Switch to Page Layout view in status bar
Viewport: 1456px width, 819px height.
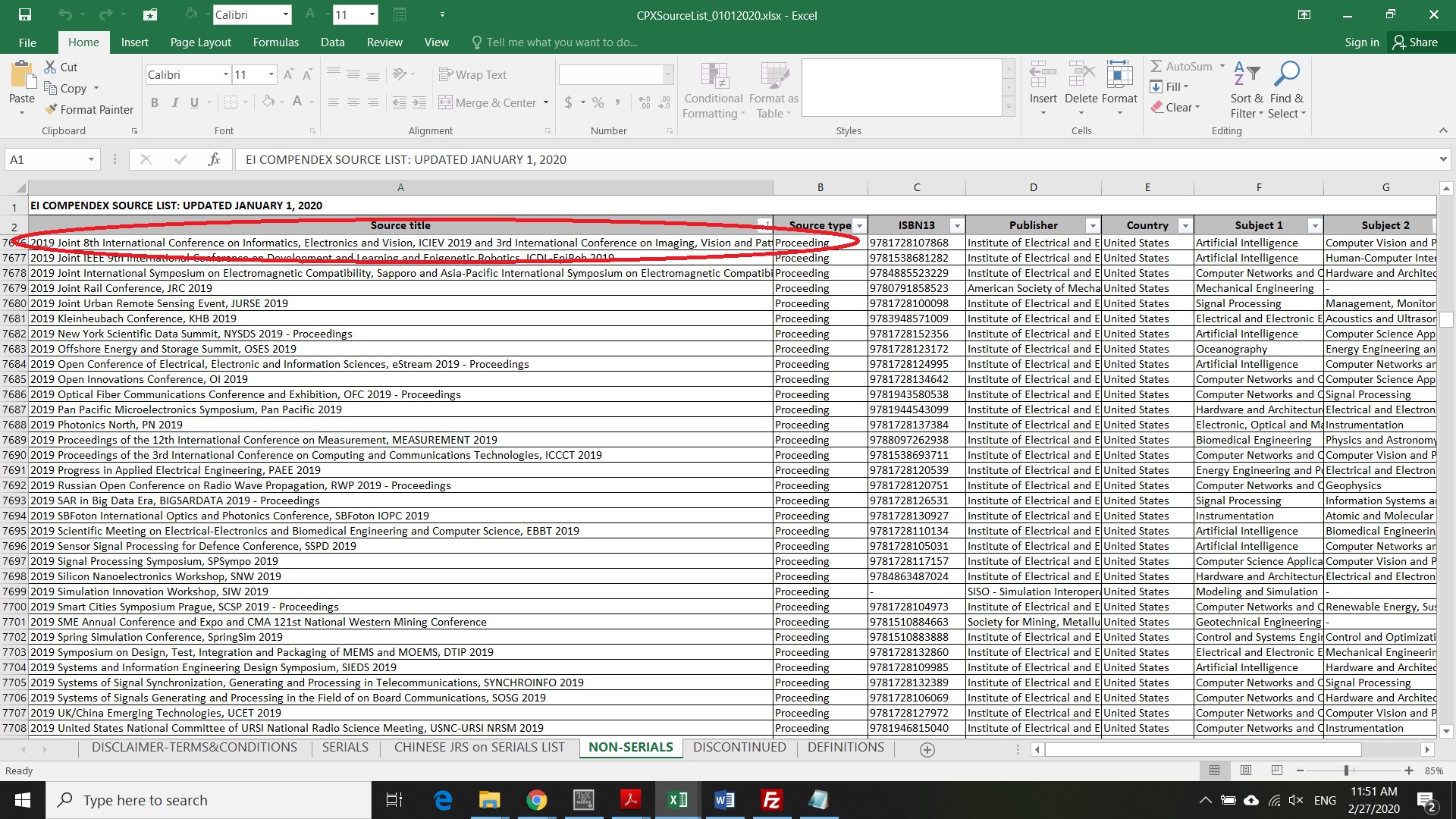pyautogui.click(x=1245, y=770)
